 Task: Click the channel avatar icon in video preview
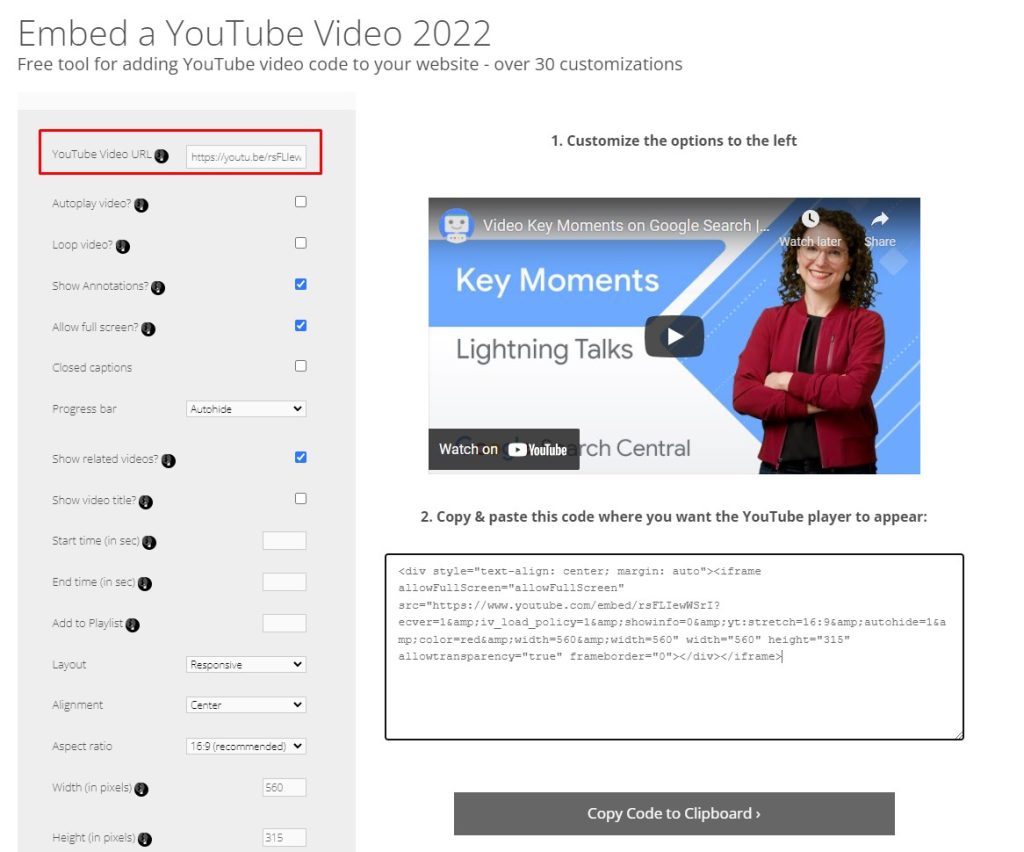(x=456, y=225)
